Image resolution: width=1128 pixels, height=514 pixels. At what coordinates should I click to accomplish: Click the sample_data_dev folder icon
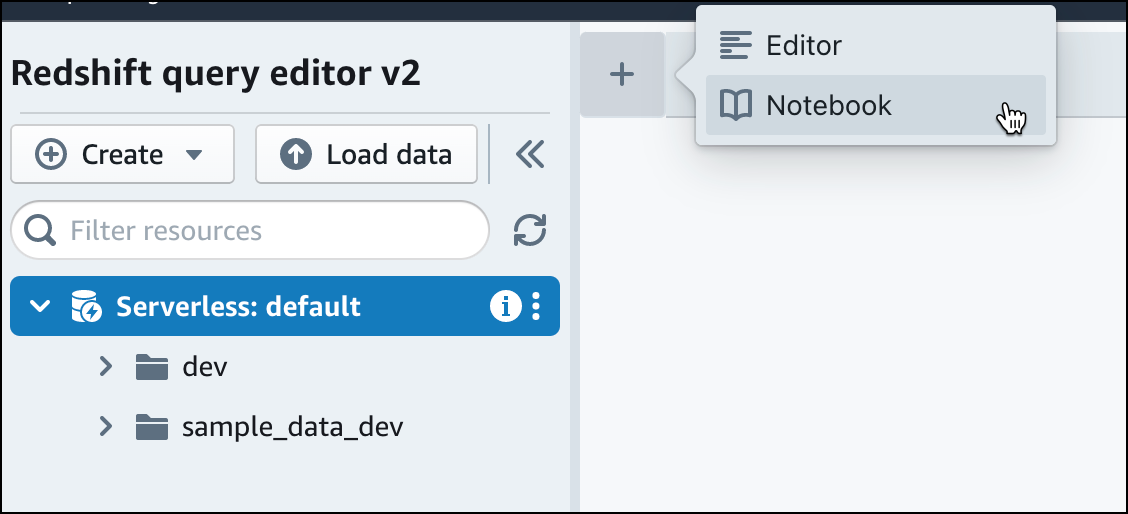(151, 428)
